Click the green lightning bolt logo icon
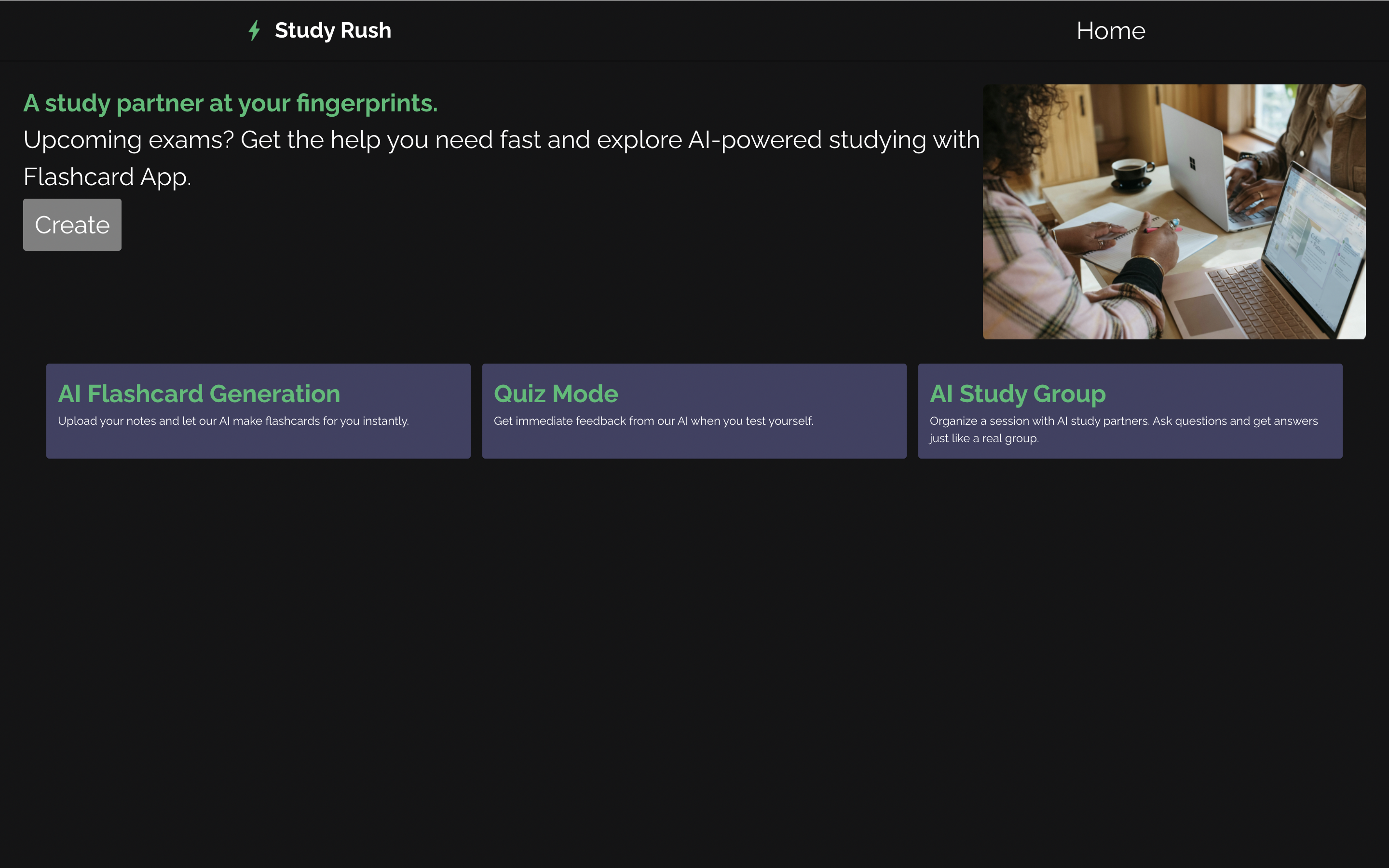Viewport: 1389px width, 868px height. coord(254,30)
